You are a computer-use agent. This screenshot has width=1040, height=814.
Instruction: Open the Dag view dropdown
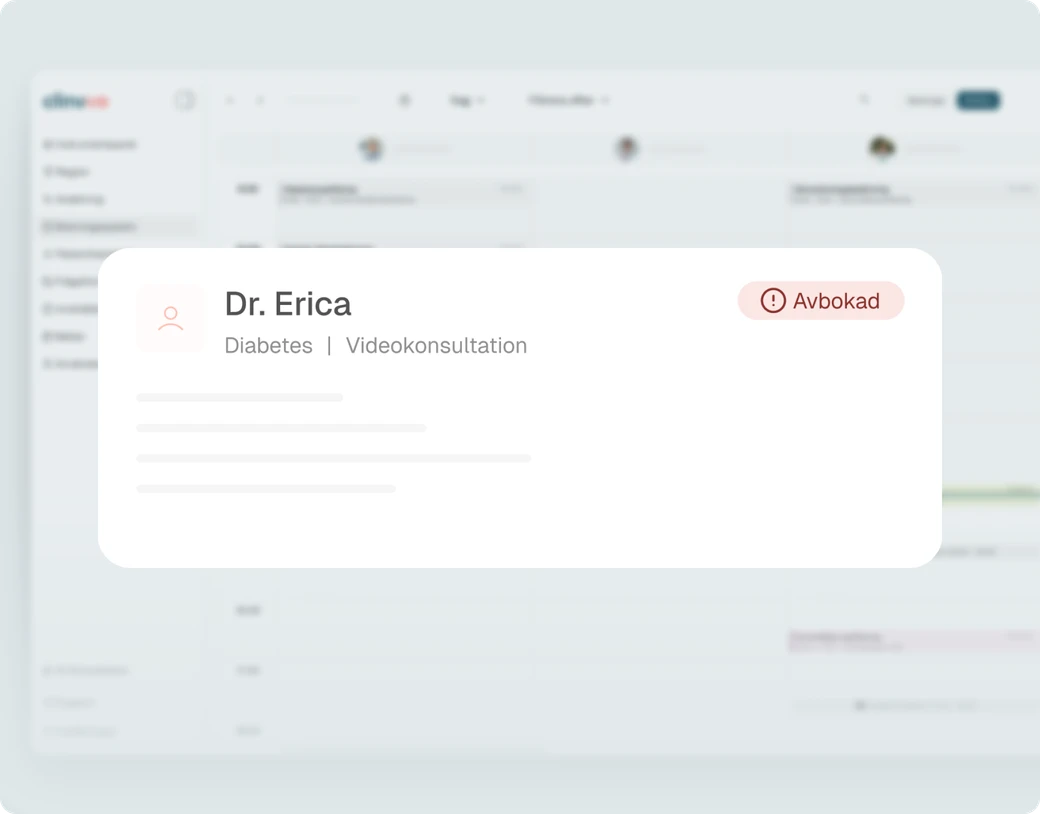pyautogui.click(x=467, y=100)
